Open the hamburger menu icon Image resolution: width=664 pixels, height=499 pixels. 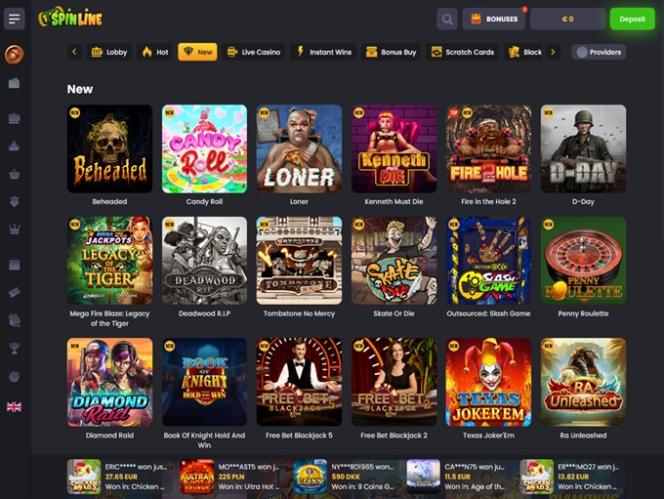tap(14, 19)
